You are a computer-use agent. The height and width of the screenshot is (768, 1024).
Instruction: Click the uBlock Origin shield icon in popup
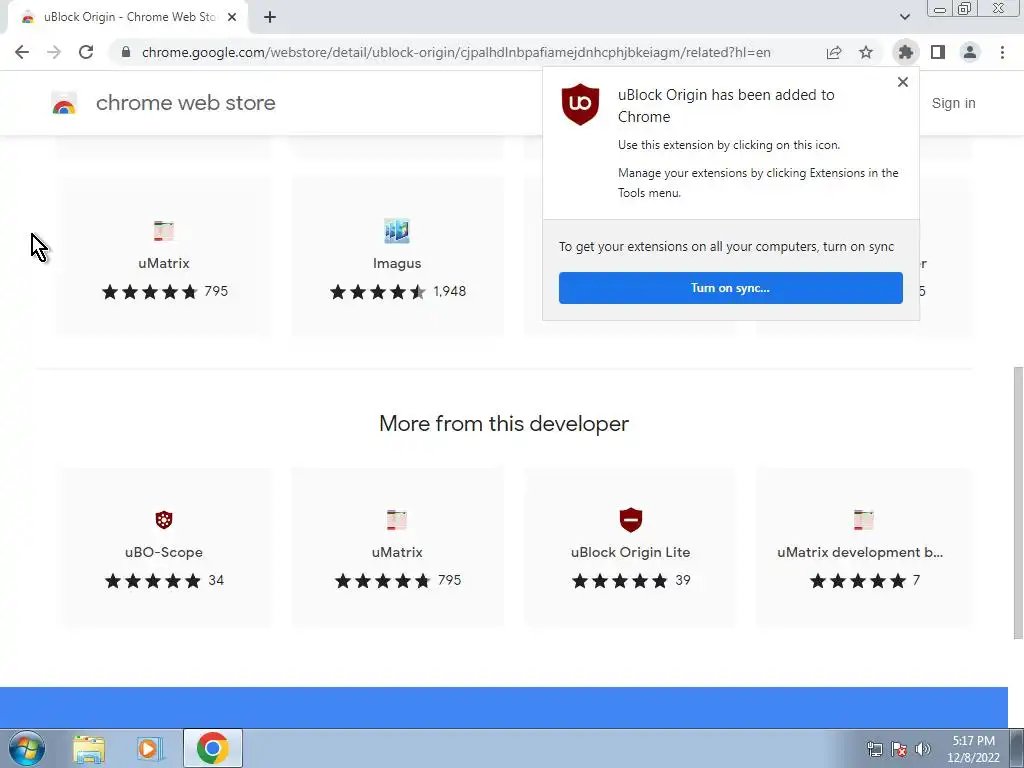point(580,104)
